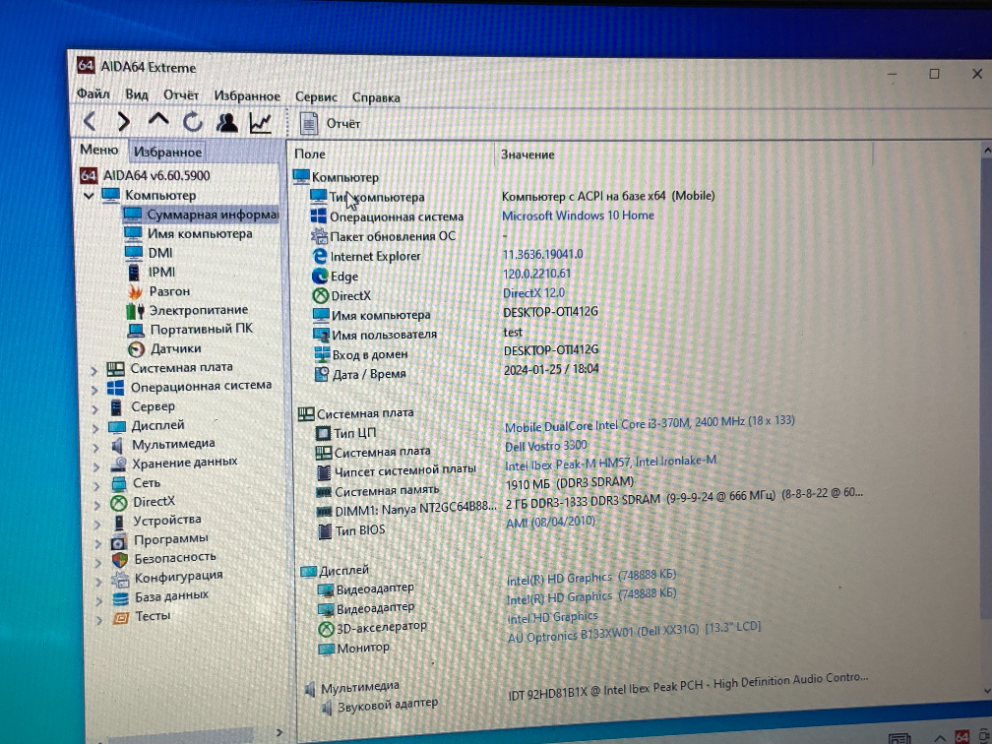Open the Intel Ibex Peak-M HM57 chipset link
Screen dimensions: 992x744
611,463
